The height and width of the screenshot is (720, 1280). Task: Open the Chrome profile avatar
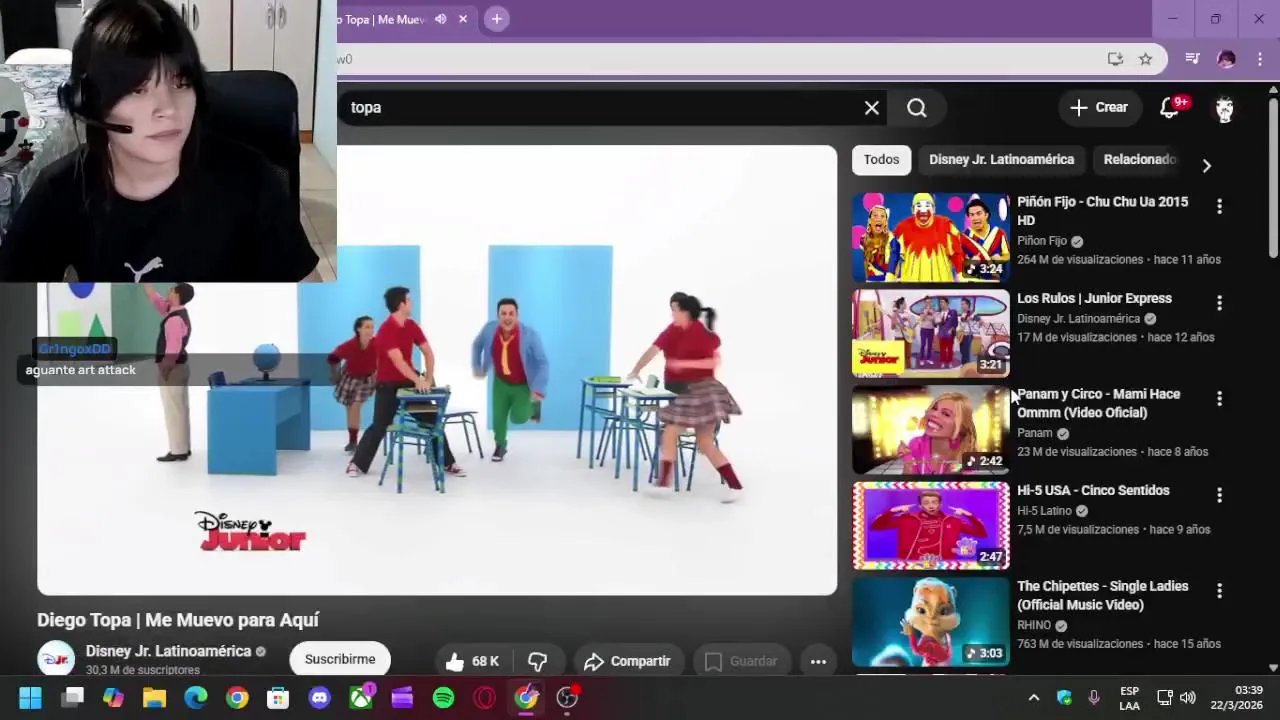(1226, 59)
